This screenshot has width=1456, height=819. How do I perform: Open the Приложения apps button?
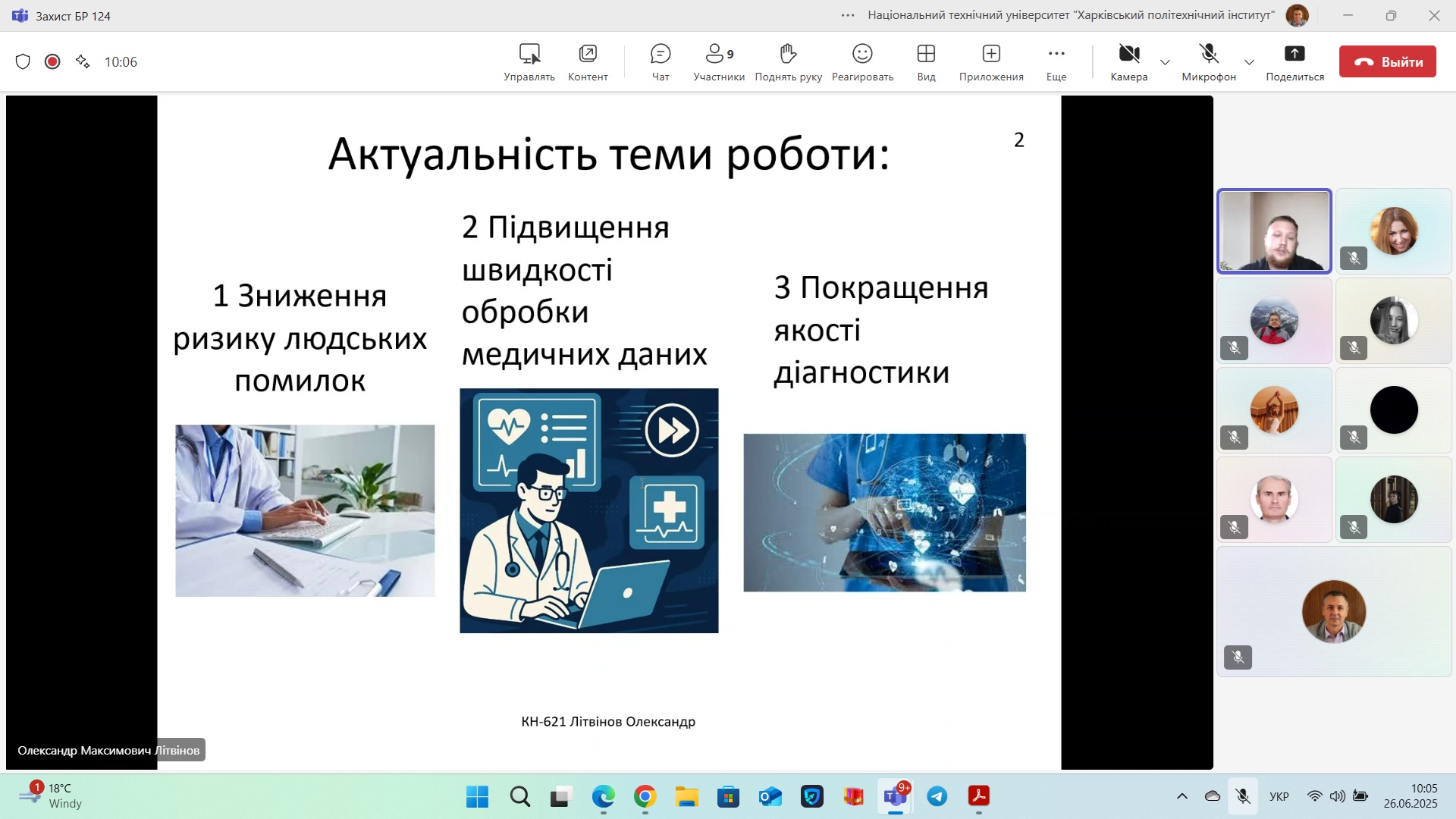click(x=991, y=61)
